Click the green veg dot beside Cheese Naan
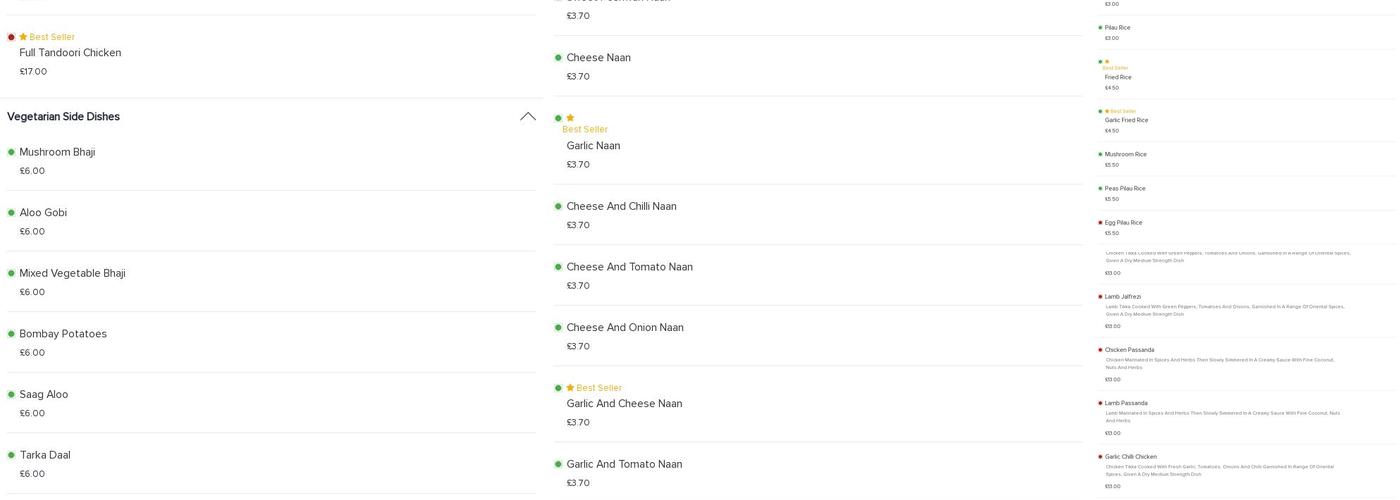Screen dimensions: 1400x500 pos(558,58)
